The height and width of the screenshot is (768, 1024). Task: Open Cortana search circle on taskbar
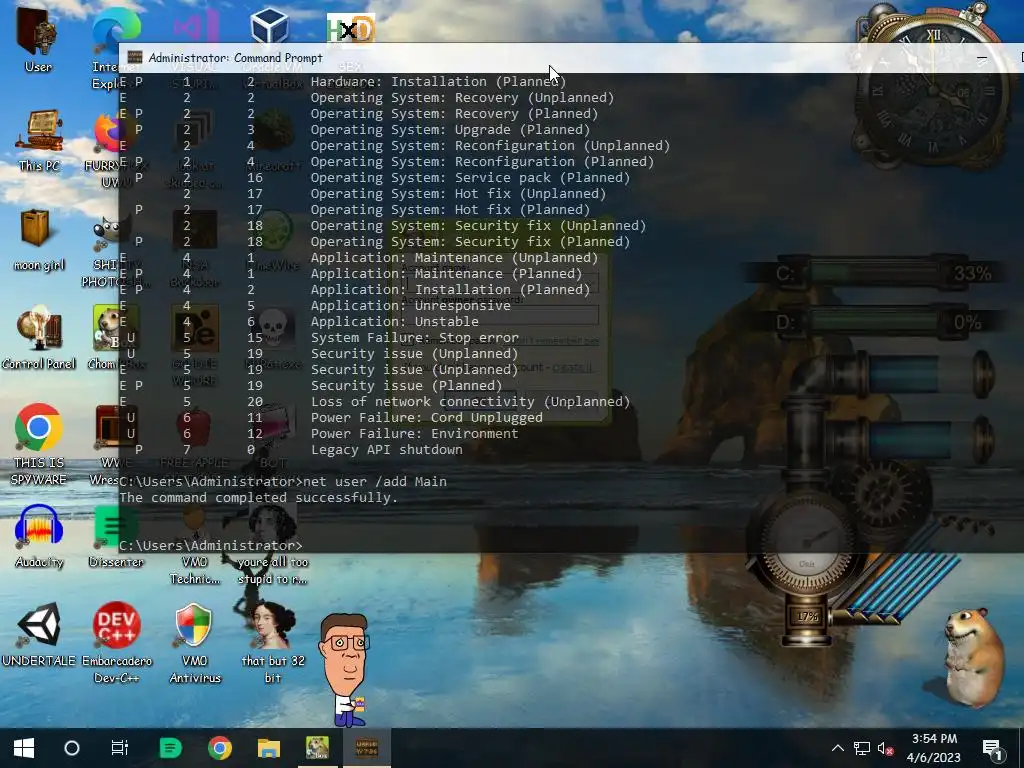pyautogui.click(x=72, y=748)
